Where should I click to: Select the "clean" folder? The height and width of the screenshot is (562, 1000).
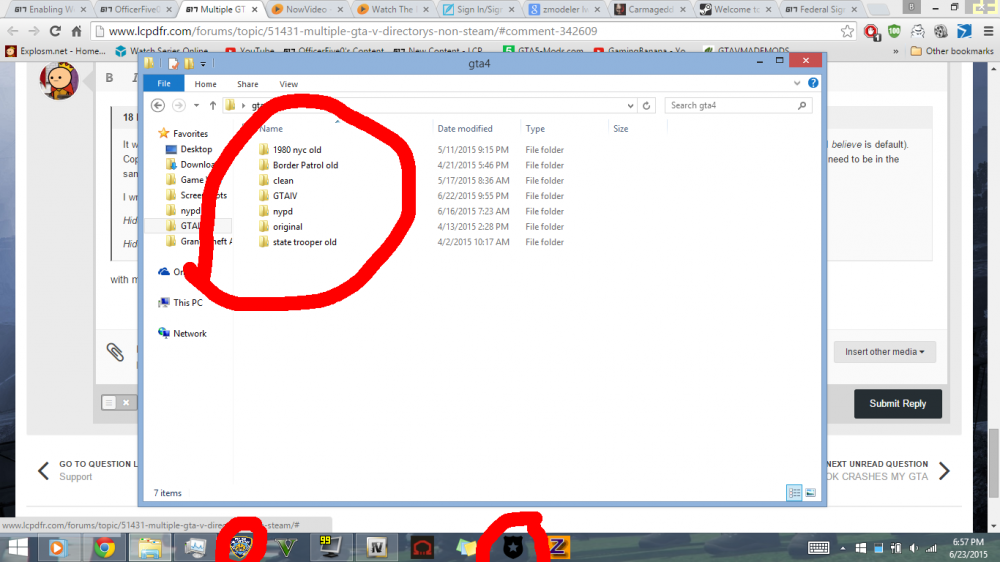(283, 181)
